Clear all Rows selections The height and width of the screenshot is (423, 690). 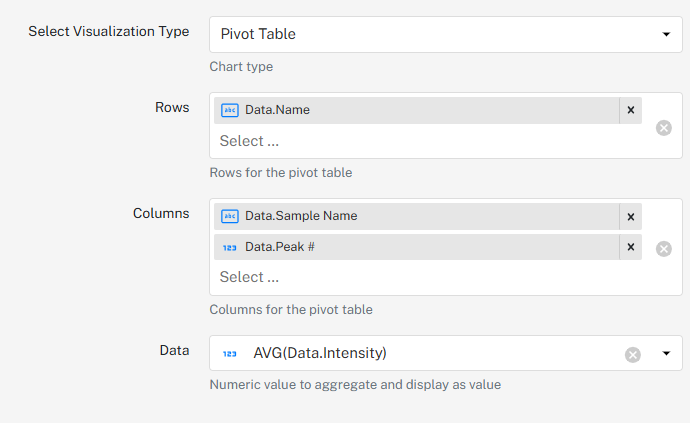pyautogui.click(x=664, y=128)
